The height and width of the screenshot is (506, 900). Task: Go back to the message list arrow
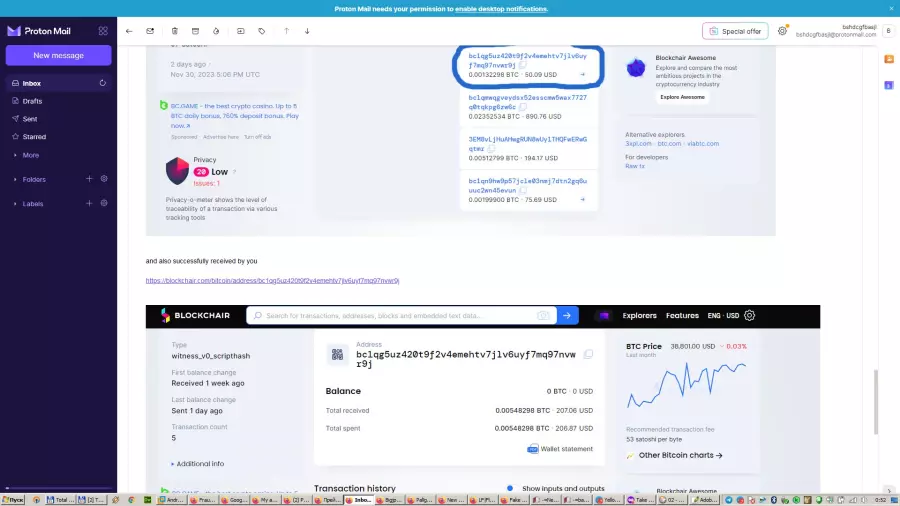(x=129, y=31)
